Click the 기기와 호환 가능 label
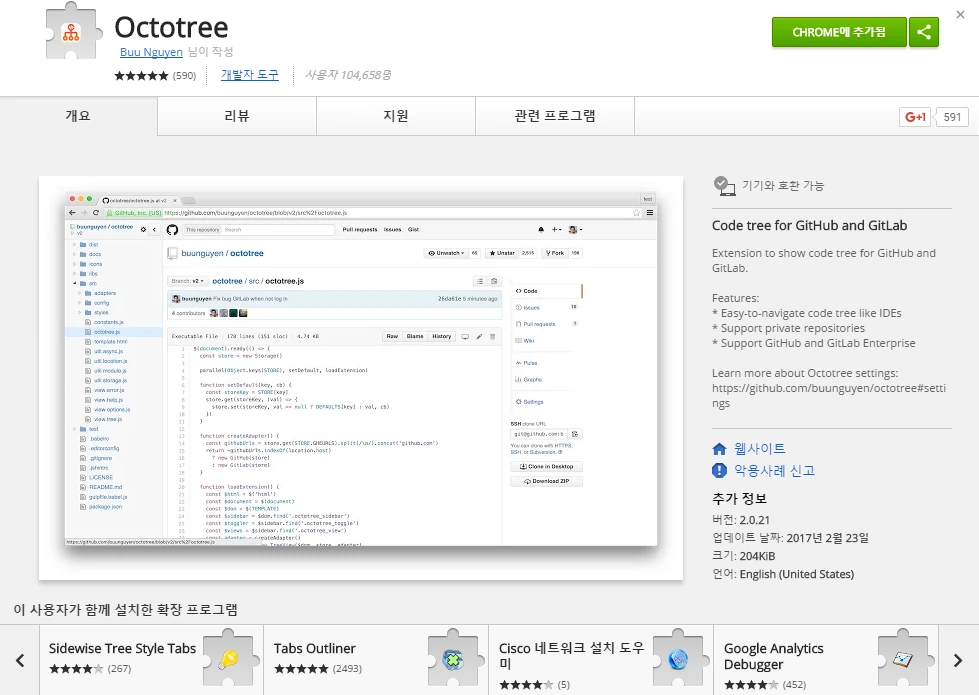The image size is (979, 695). pos(783,185)
